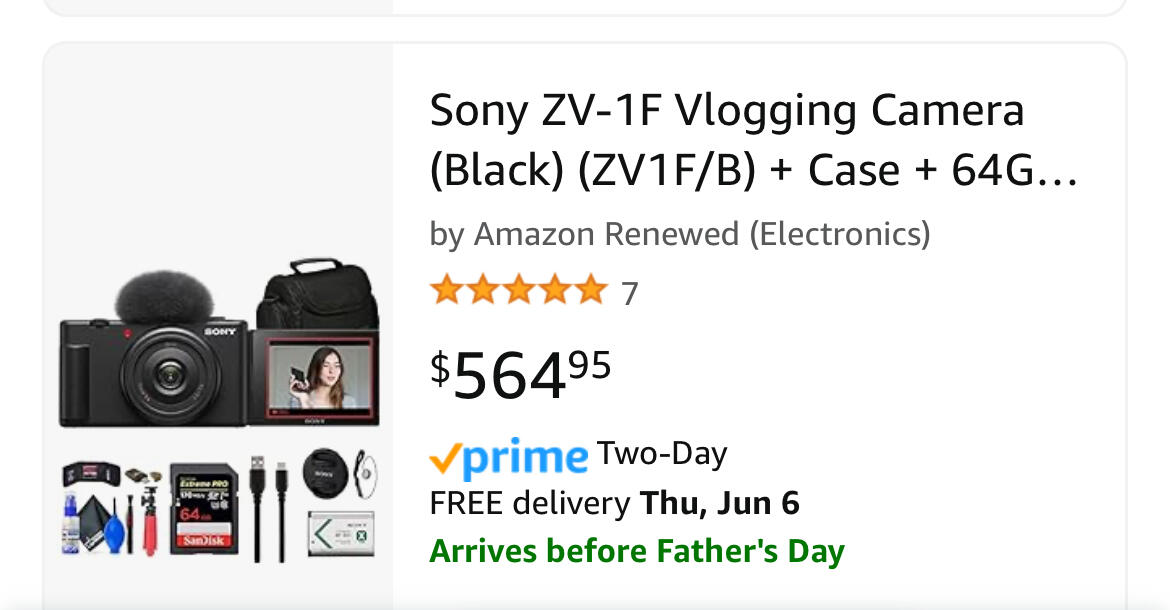Click the blue air blower cleaning kit
This screenshot has height=610, width=1170.
point(114,527)
